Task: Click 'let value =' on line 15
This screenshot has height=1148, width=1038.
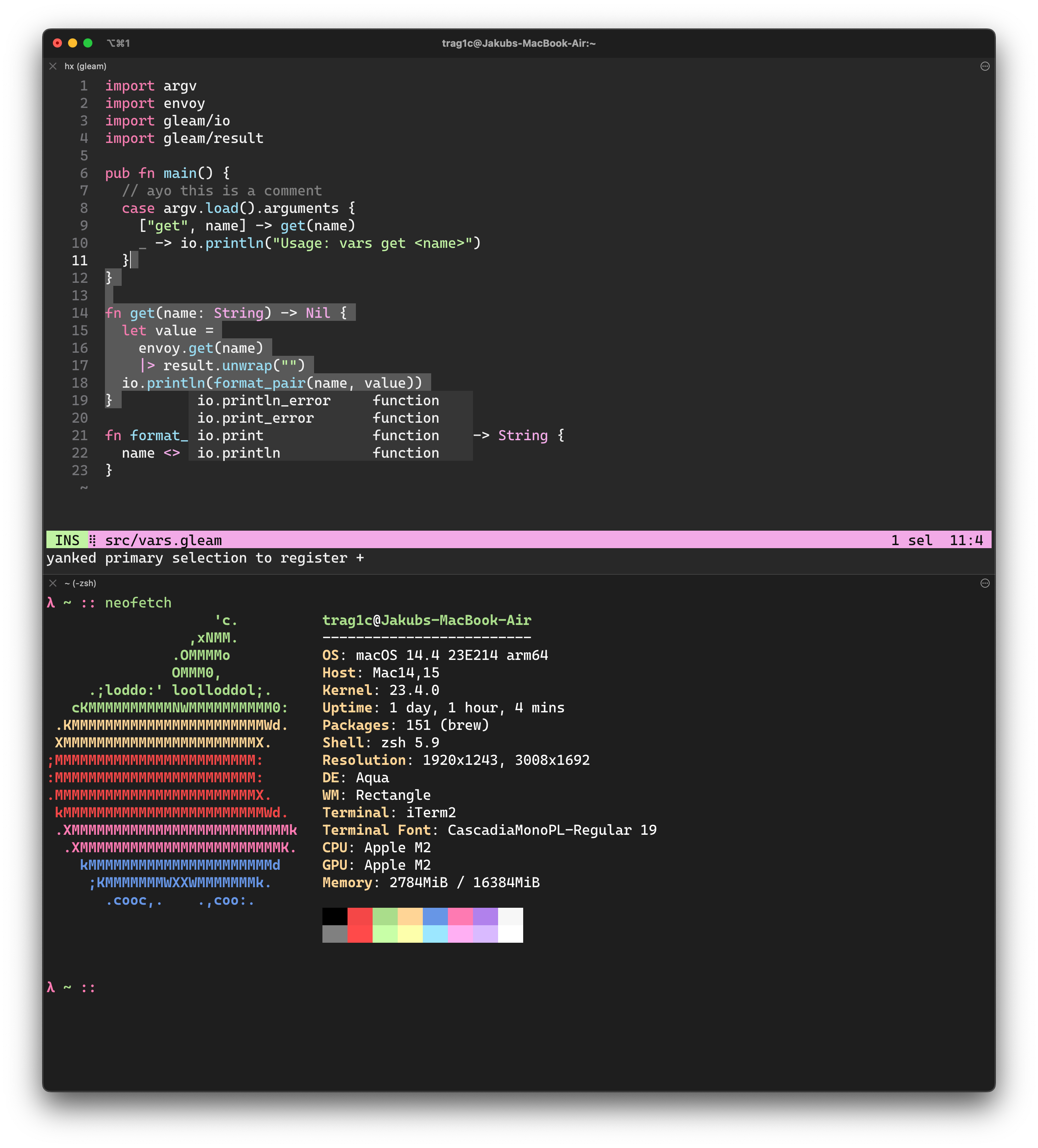Action: 168,330
